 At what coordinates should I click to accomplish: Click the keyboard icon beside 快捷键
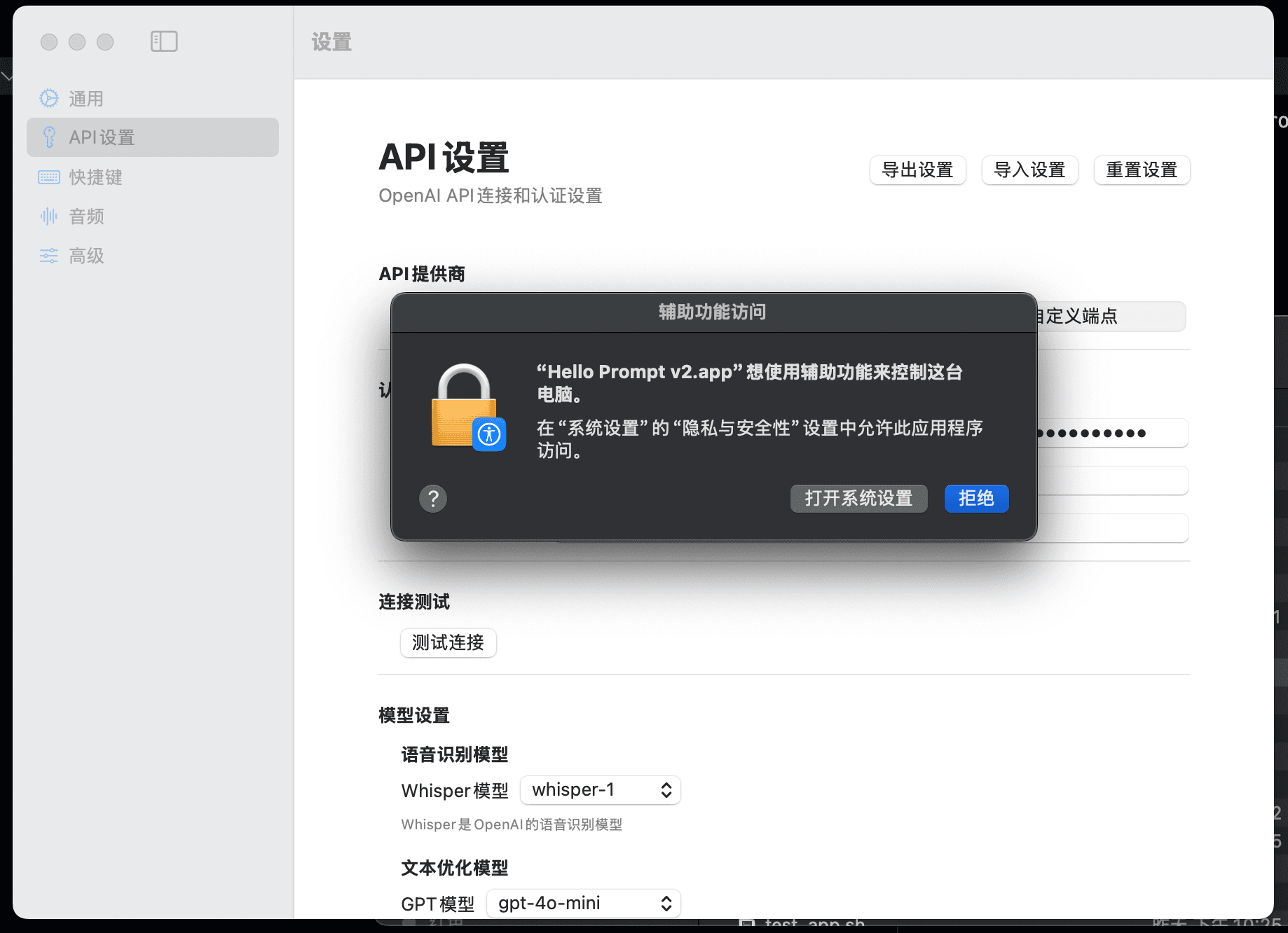49,177
